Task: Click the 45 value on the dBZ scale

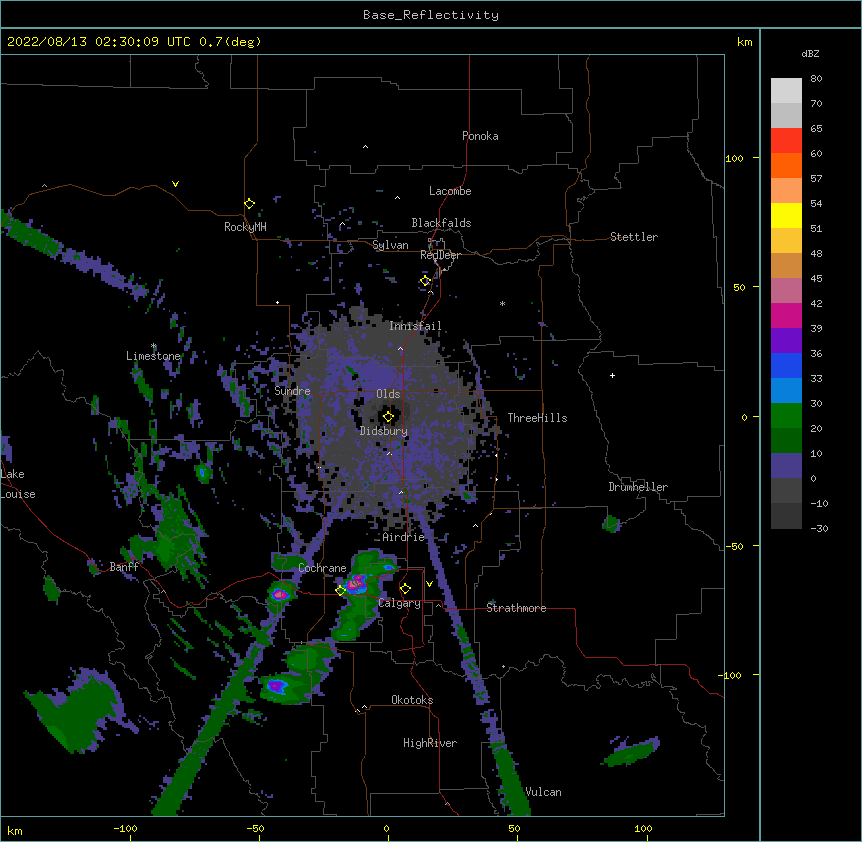Action: point(816,279)
